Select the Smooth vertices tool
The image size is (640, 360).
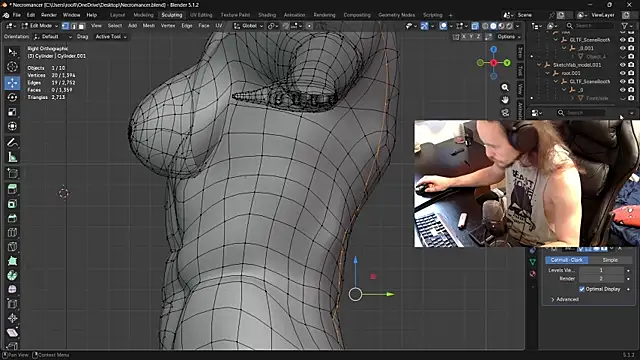pyautogui.click(x=12, y=289)
